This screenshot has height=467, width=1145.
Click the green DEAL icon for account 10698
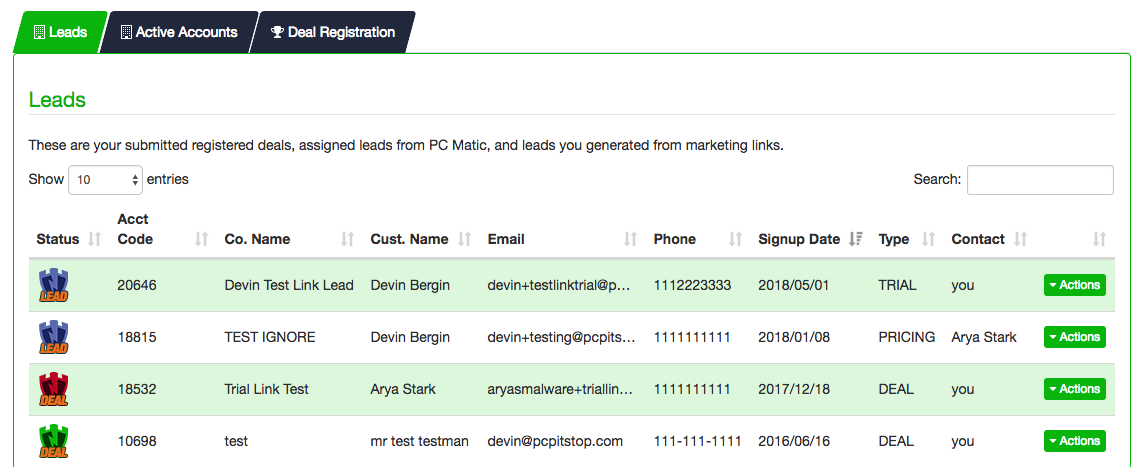(53, 441)
